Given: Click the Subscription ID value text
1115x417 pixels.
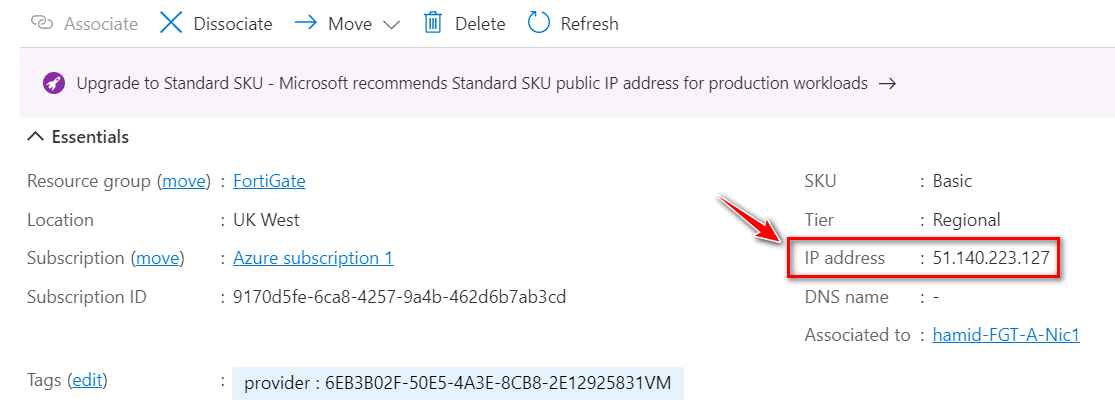Looking at the screenshot, I should pyautogui.click(x=400, y=297).
